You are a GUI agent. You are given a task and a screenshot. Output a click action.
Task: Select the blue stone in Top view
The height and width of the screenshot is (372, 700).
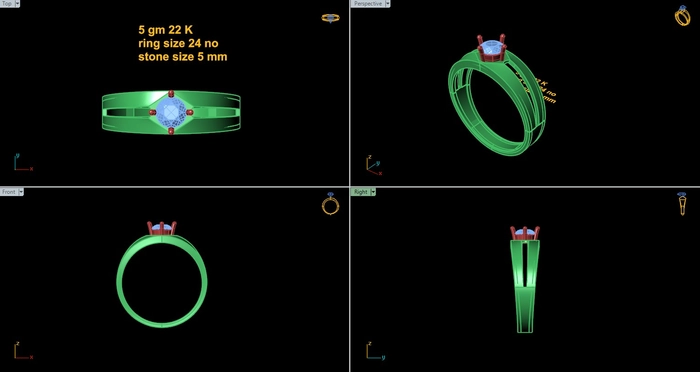171,112
